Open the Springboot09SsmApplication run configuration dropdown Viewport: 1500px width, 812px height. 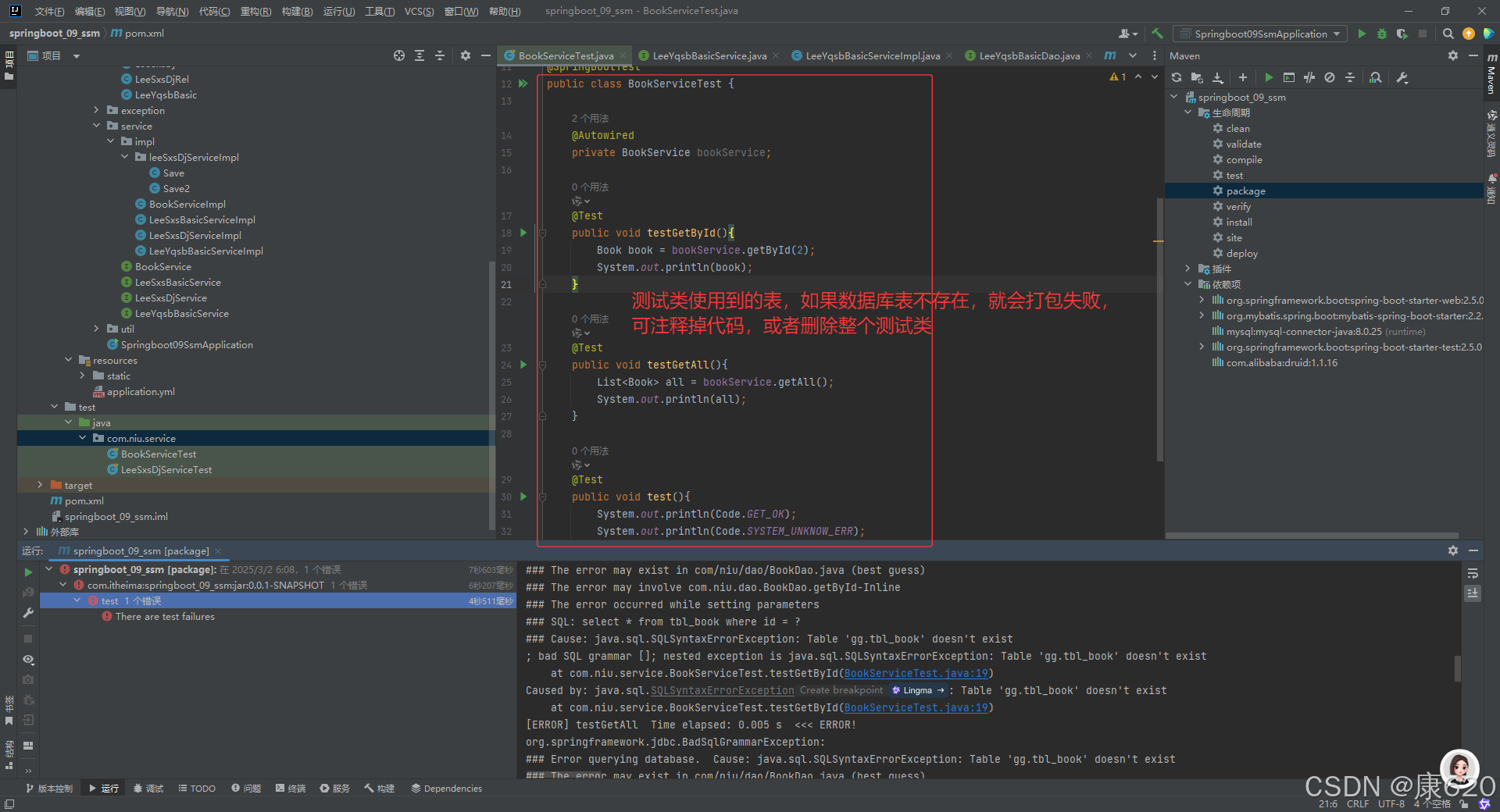point(1259,34)
